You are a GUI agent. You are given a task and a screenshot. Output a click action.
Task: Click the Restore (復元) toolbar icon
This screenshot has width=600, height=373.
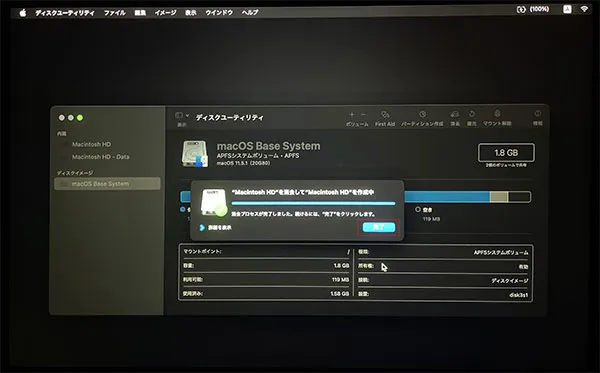click(x=472, y=114)
